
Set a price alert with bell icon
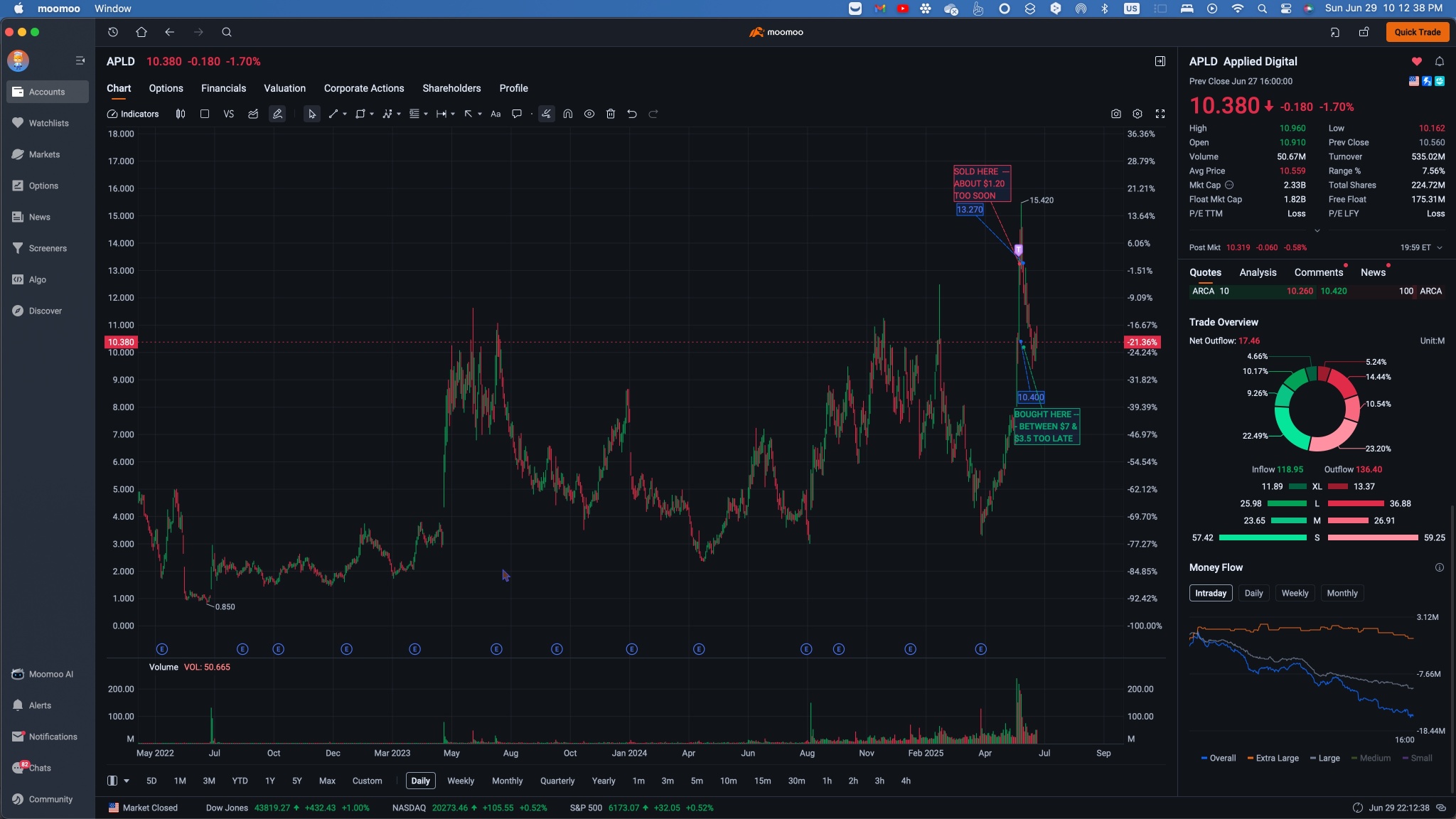[1440, 61]
